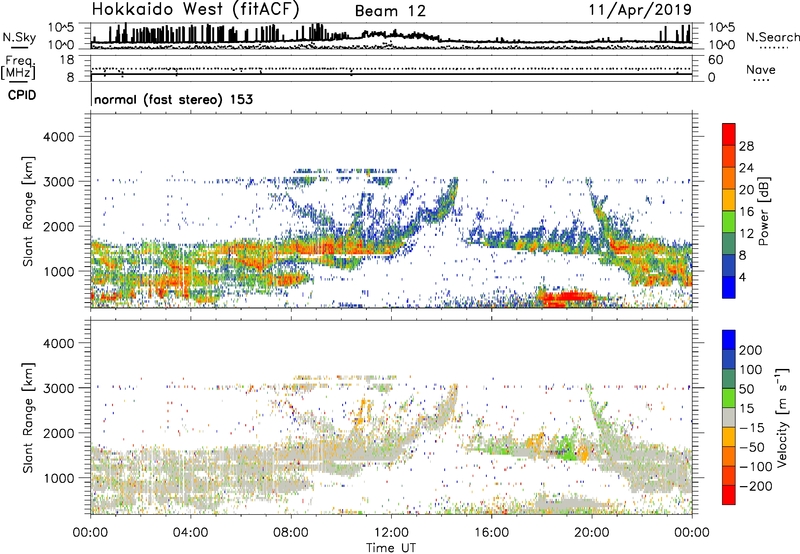Click the '4' tick on the power colorbar

click(743, 277)
